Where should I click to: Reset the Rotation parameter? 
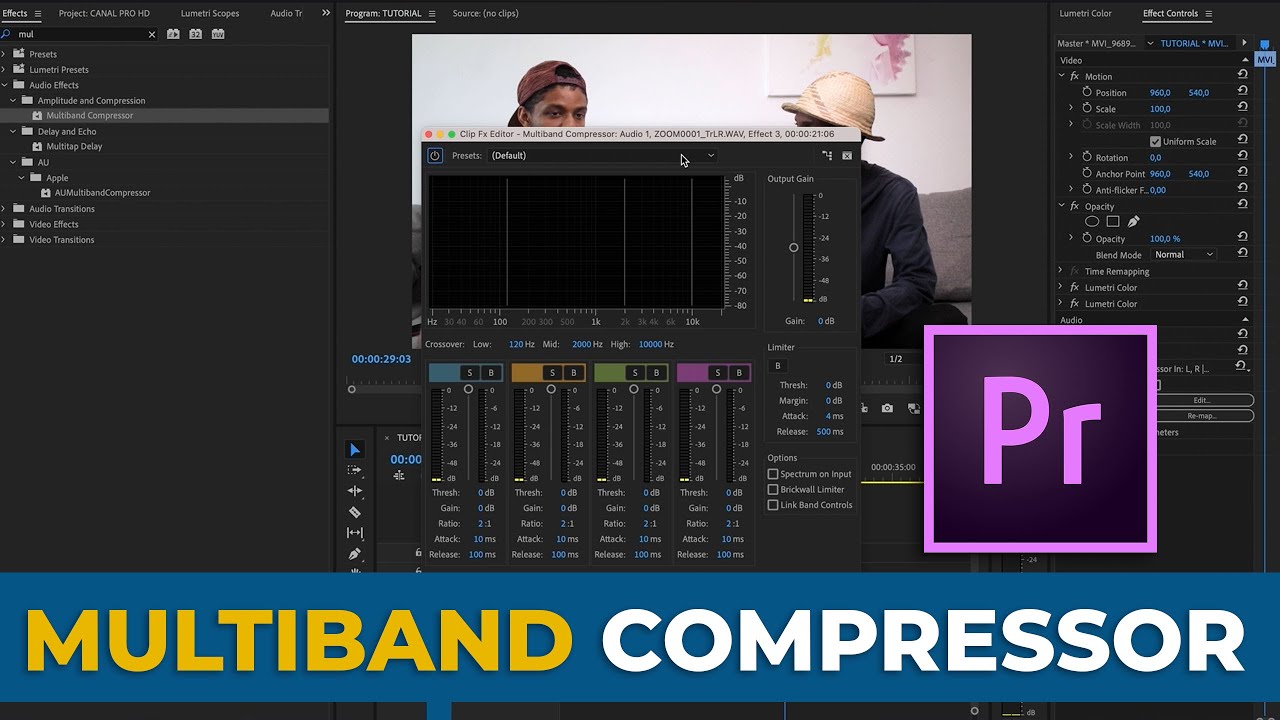1242,157
